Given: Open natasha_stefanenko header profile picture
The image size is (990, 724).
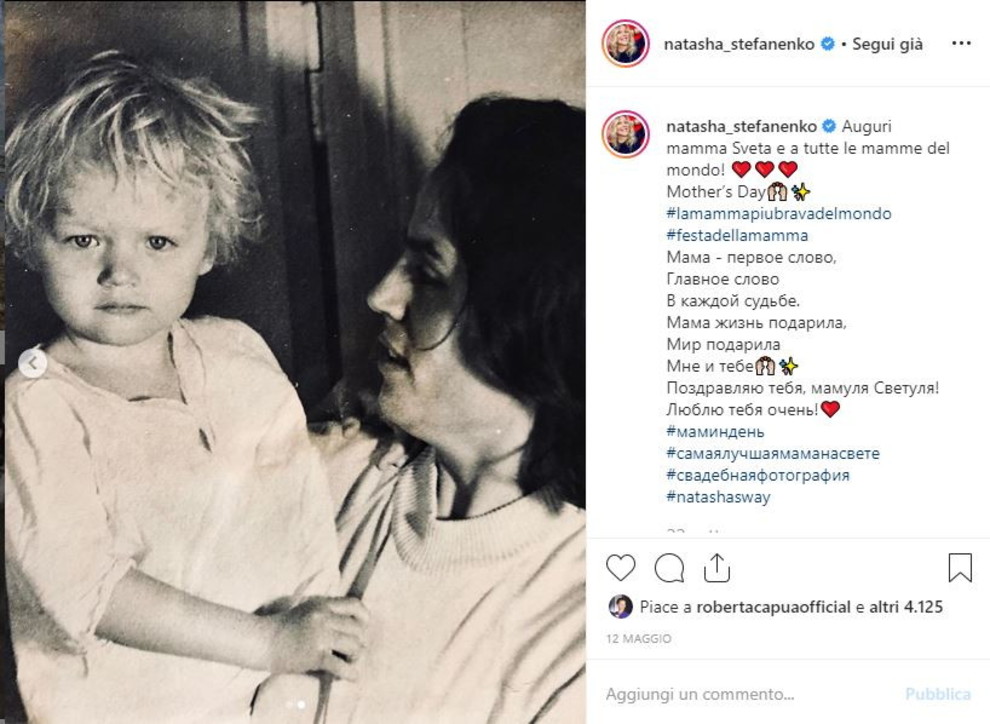Looking at the screenshot, I should (625, 43).
